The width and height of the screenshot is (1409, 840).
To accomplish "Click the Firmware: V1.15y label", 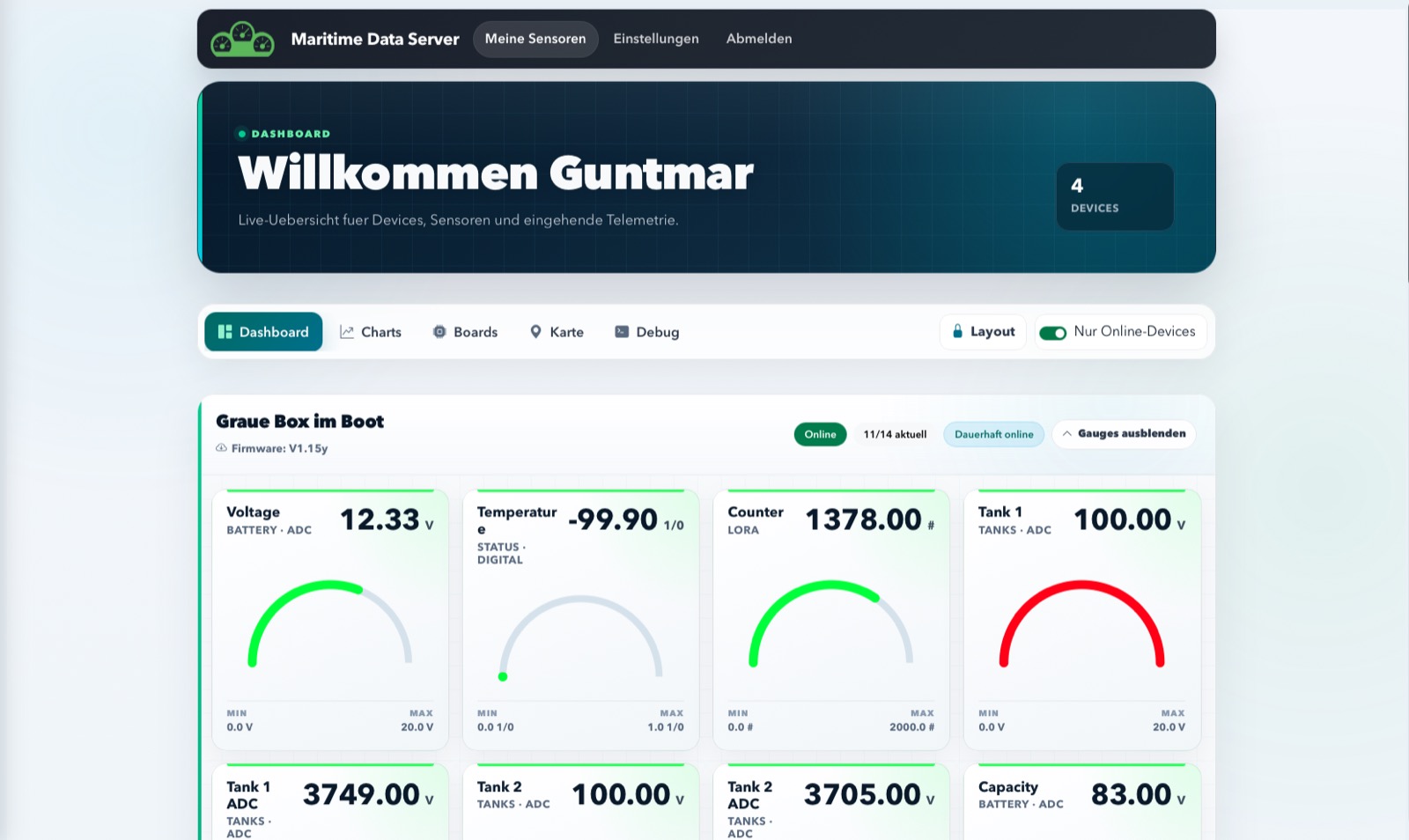I will pos(279,448).
